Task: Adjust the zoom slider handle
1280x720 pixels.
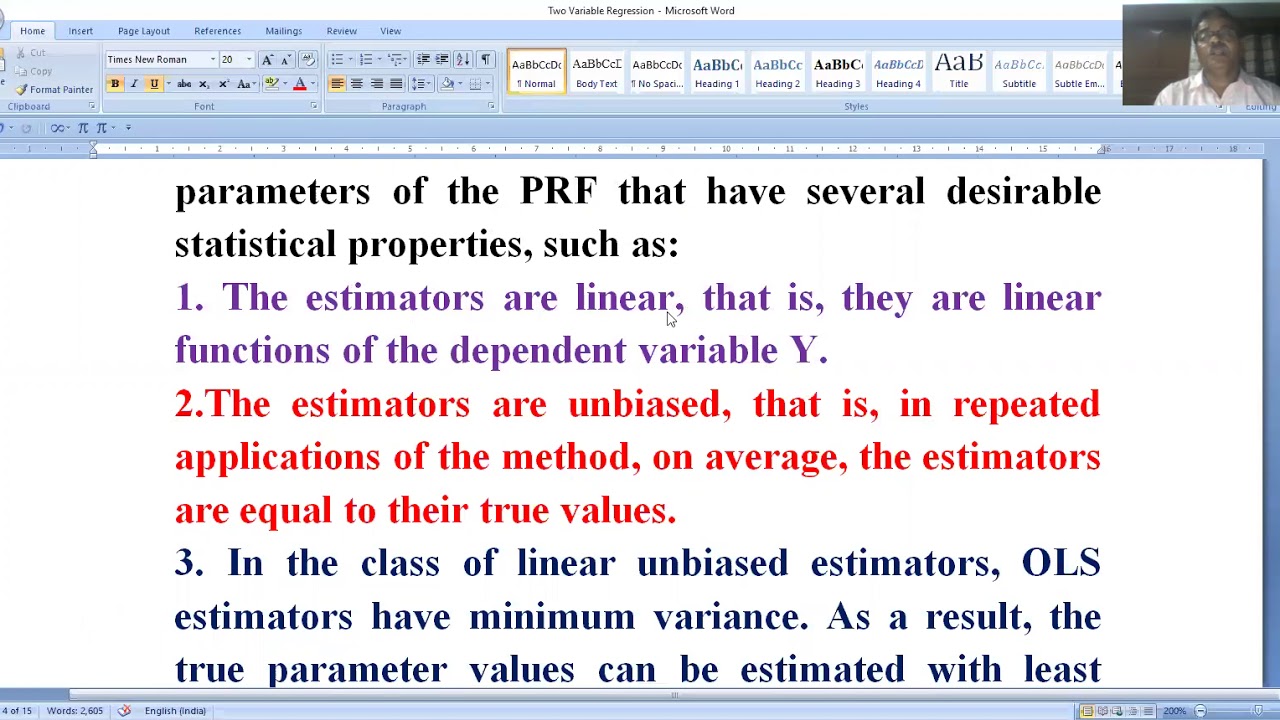Action: point(1258,711)
